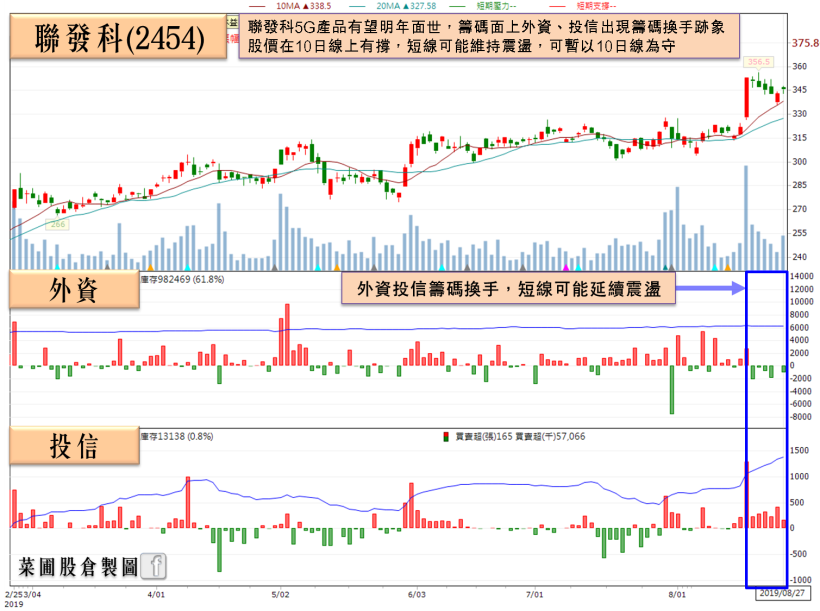Click the 6/03 date on time axis
This screenshot has width=820, height=611.
pyautogui.click(x=417, y=595)
